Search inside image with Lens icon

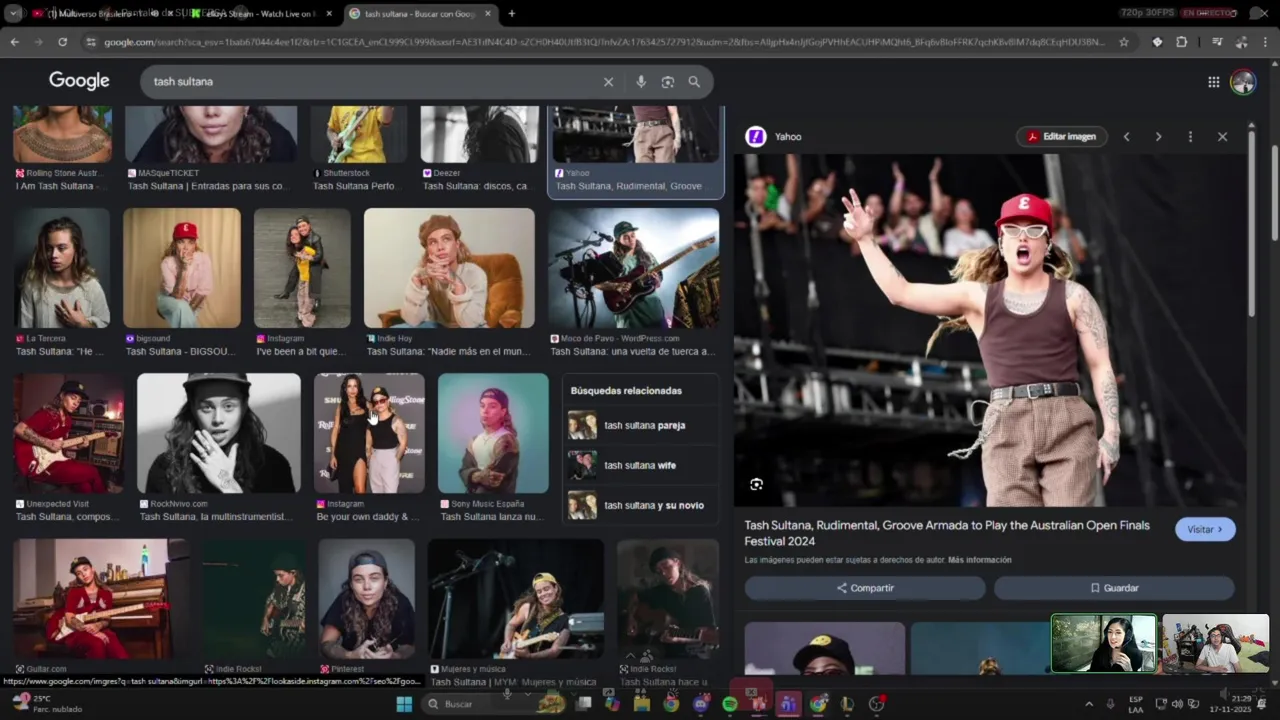click(x=757, y=484)
